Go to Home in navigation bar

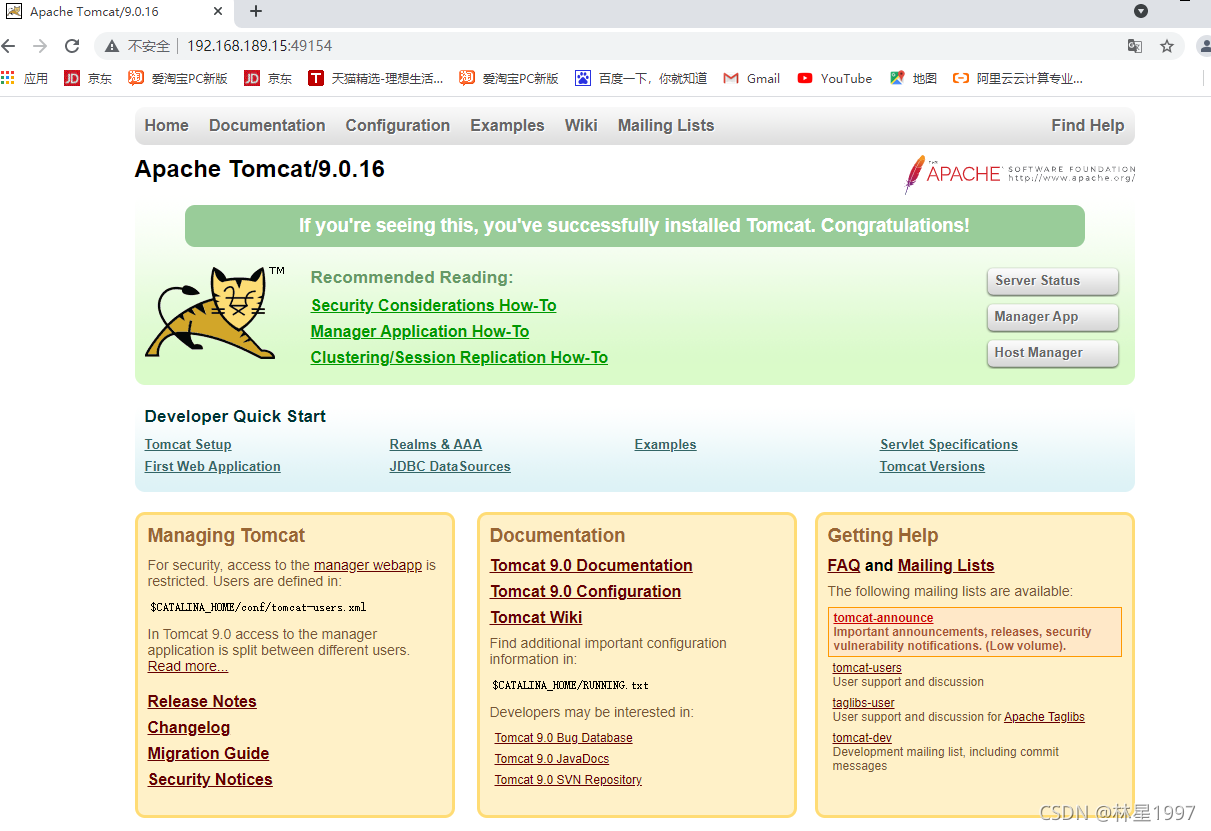[x=166, y=125]
